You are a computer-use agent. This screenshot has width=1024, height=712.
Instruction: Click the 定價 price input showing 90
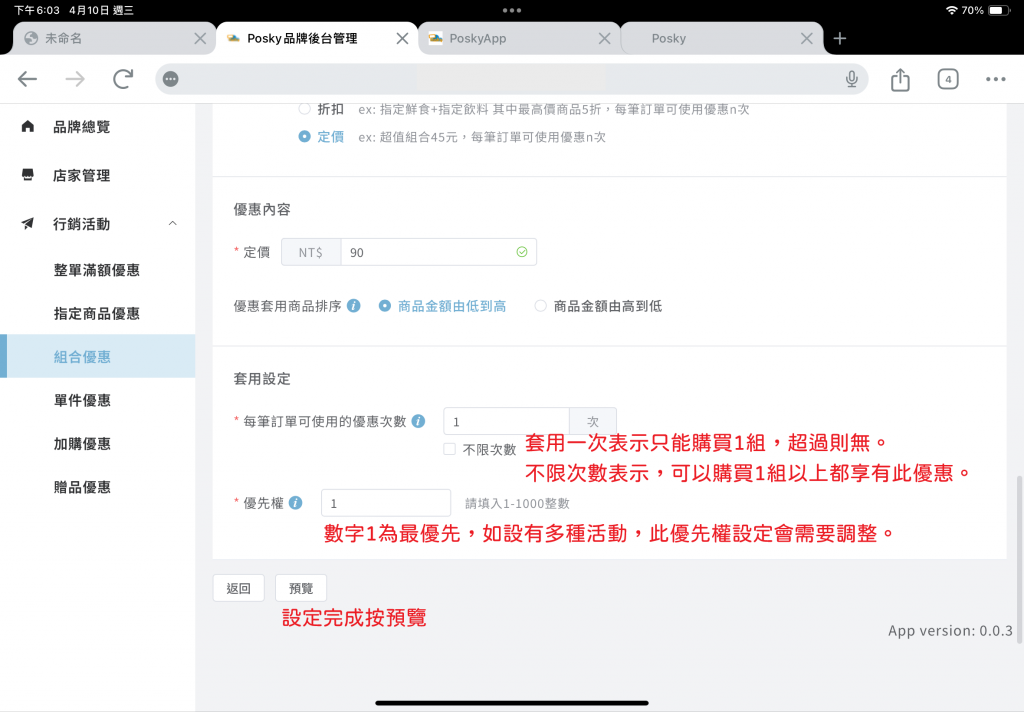tap(438, 252)
